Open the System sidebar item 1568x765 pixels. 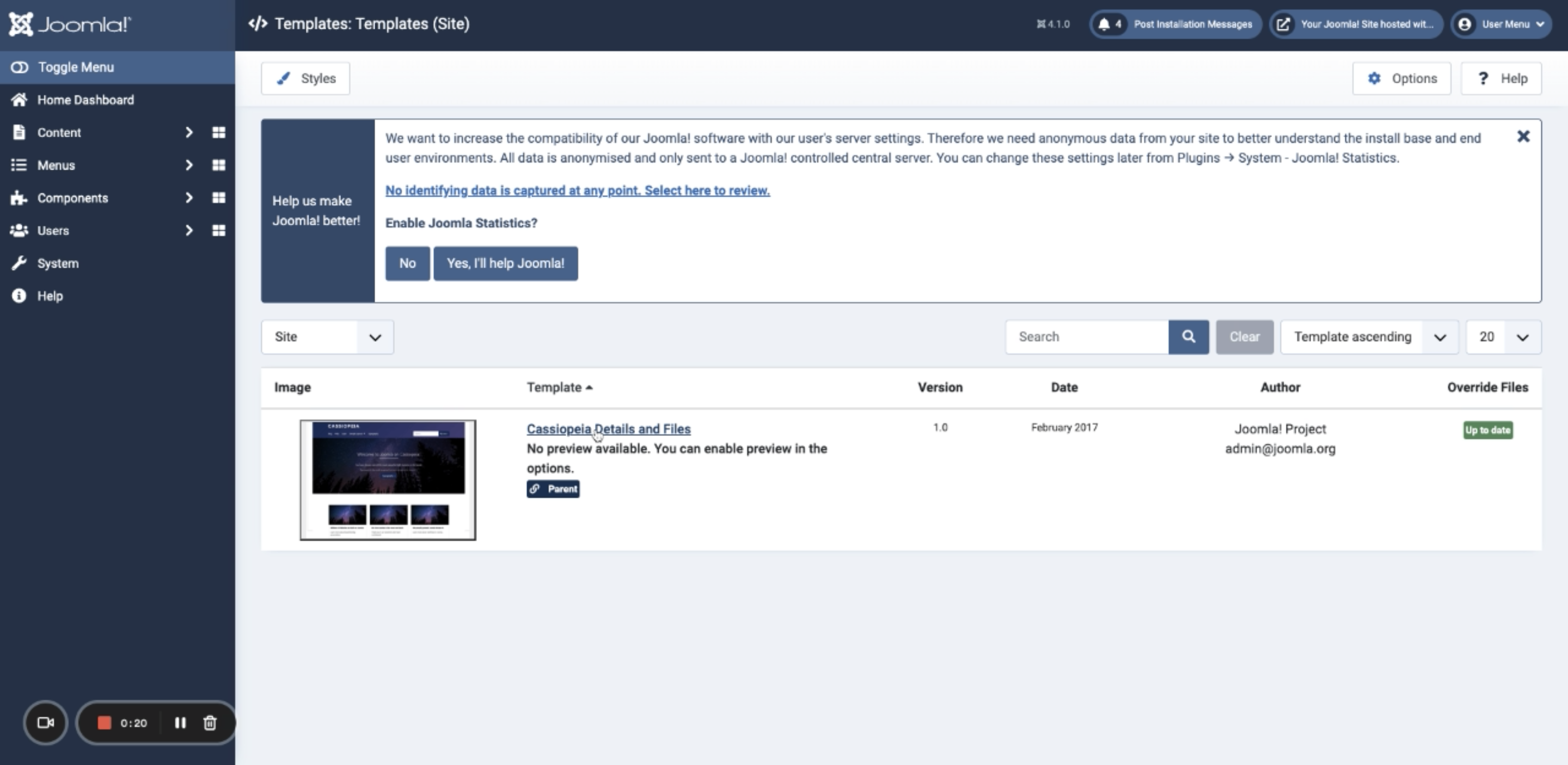pos(58,263)
